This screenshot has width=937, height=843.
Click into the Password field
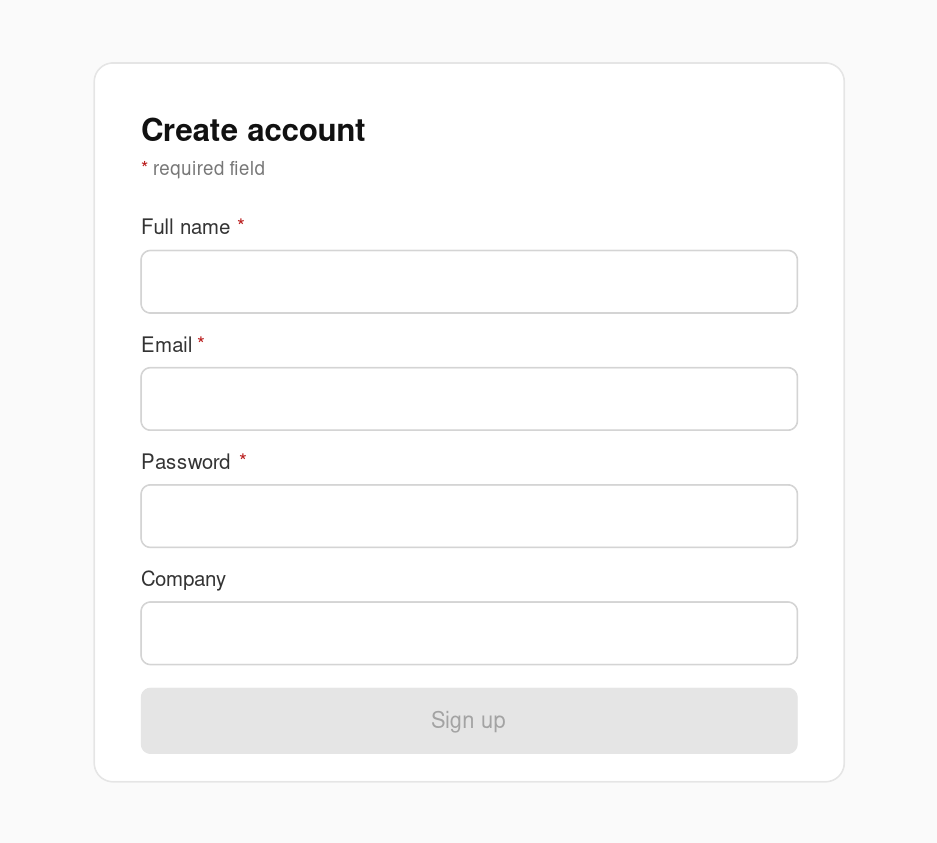click(x=468, y=516)
